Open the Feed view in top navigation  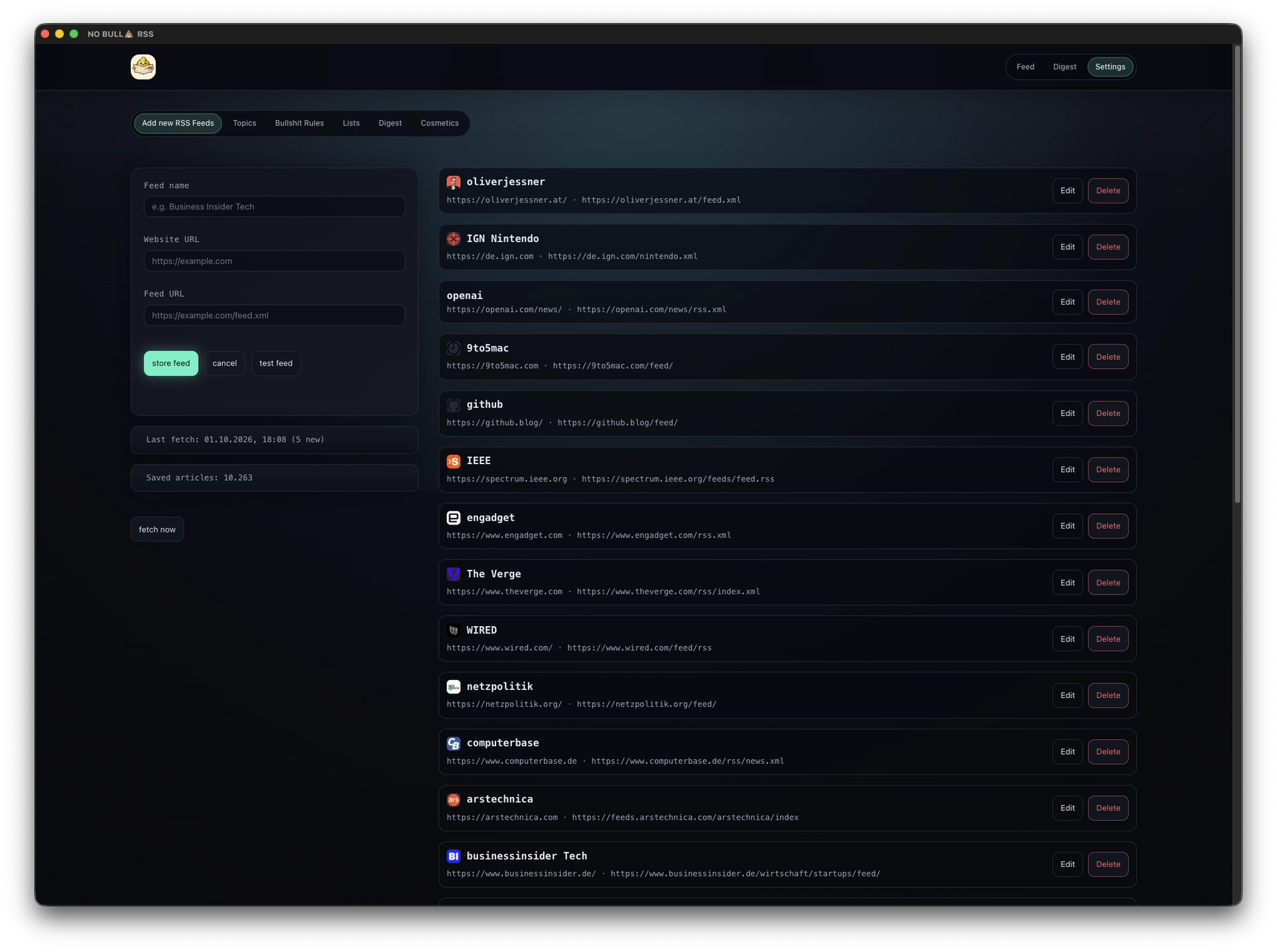click(1025, 66)
